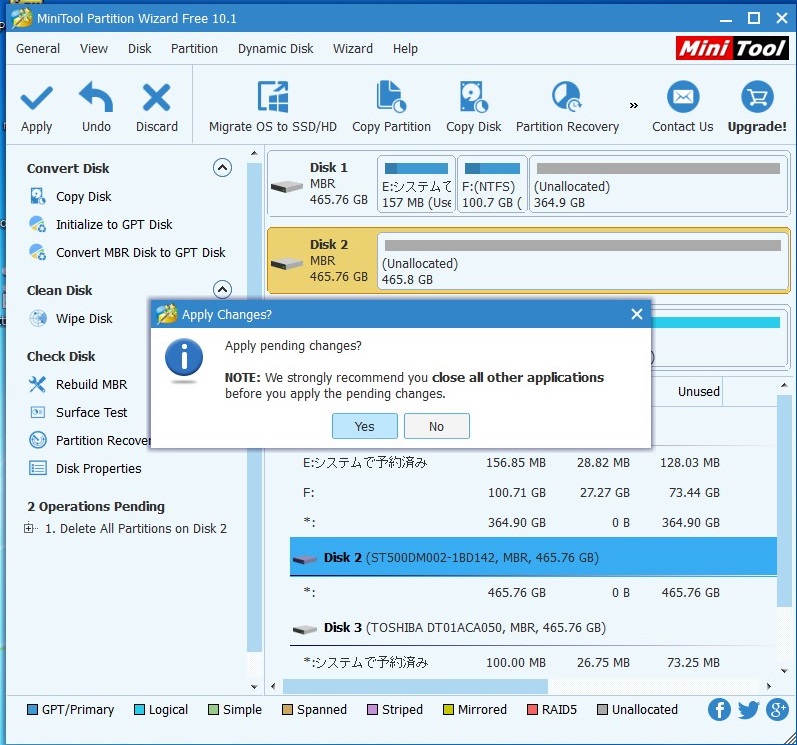This screenshot has height=745, width=797.
Task: Decline with the No button
Action: (x=436, y=426)
